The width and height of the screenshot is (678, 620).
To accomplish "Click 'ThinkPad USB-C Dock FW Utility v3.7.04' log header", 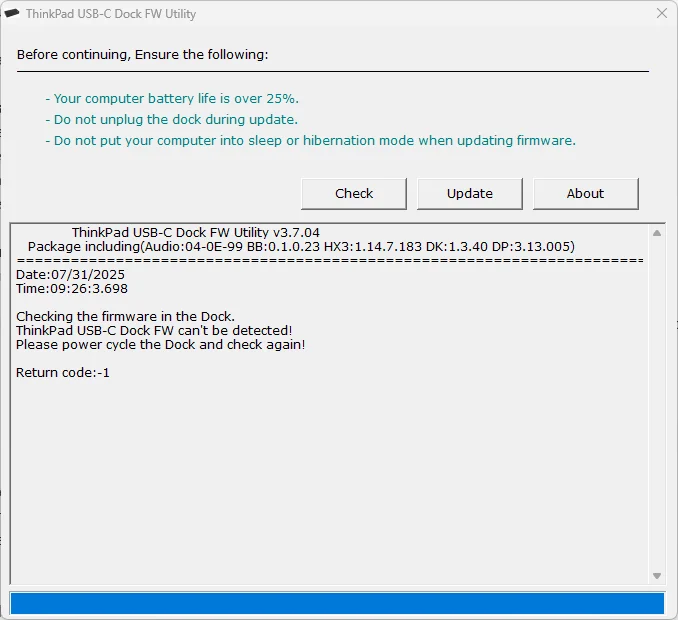I will point(196,233).
